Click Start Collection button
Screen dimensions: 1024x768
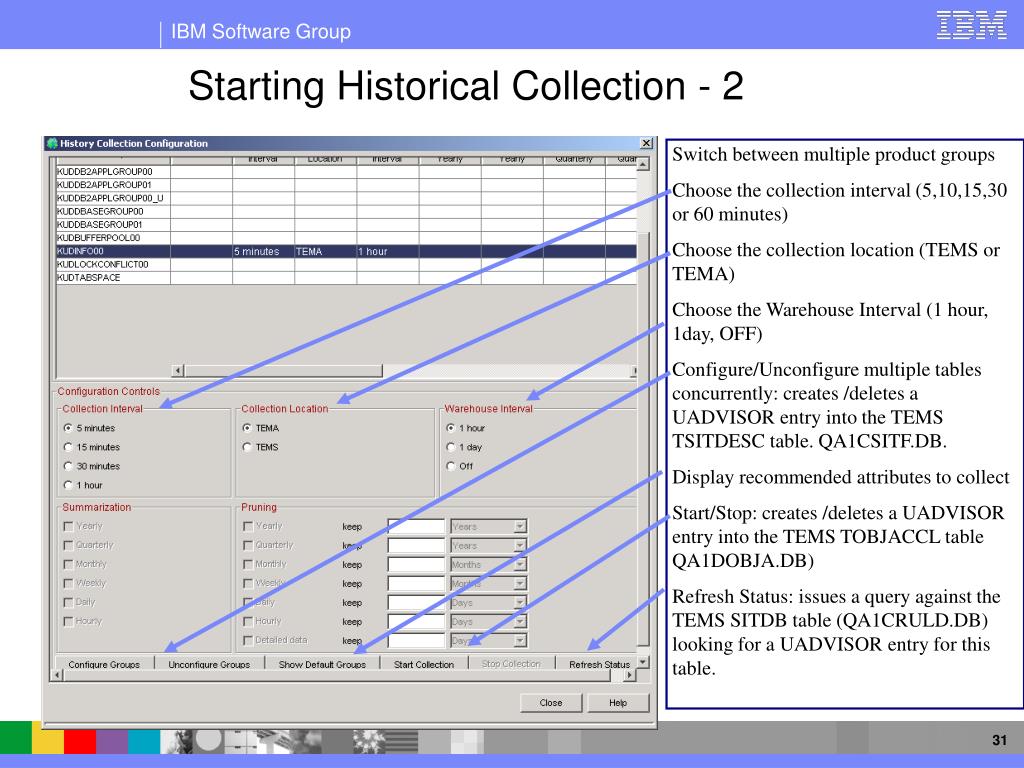[x=424, y=664]
